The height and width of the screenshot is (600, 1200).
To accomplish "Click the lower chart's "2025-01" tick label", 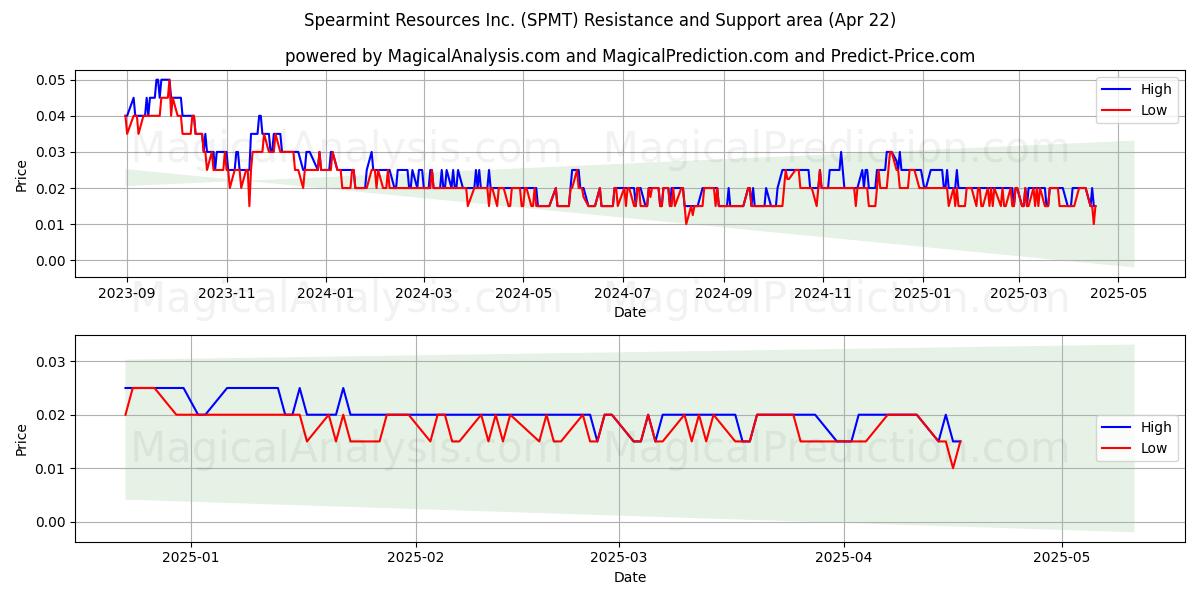I will pyautogui.click(x=190, y=558).
